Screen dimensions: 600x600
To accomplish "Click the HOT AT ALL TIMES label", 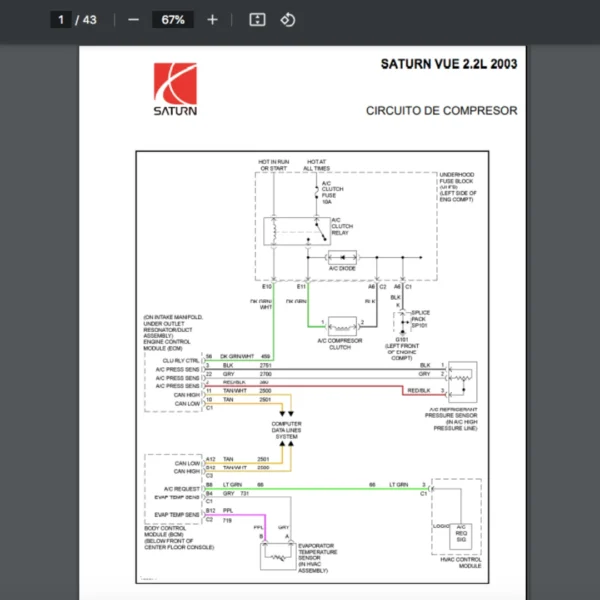I will (316, 165).
